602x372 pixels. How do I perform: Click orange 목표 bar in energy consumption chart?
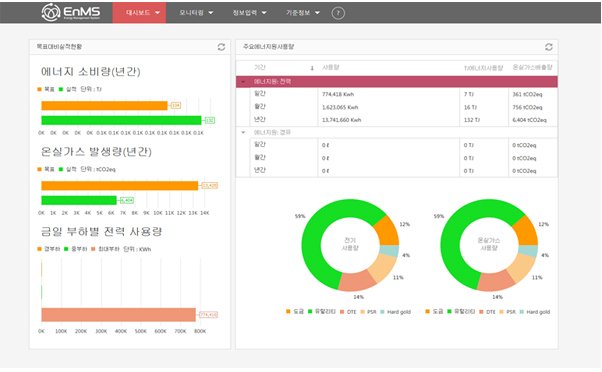(x=104, y=106)
